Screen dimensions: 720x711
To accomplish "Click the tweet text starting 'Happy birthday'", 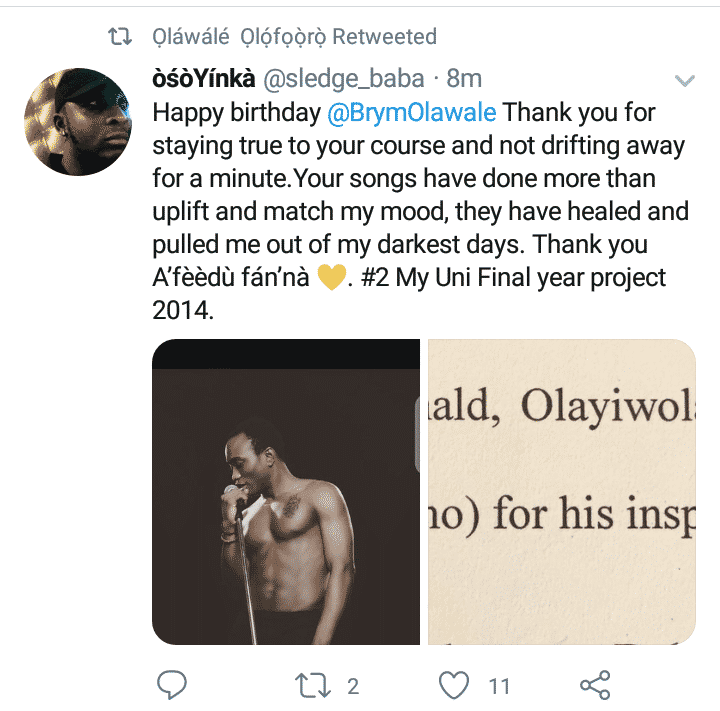I will point(420,211).
